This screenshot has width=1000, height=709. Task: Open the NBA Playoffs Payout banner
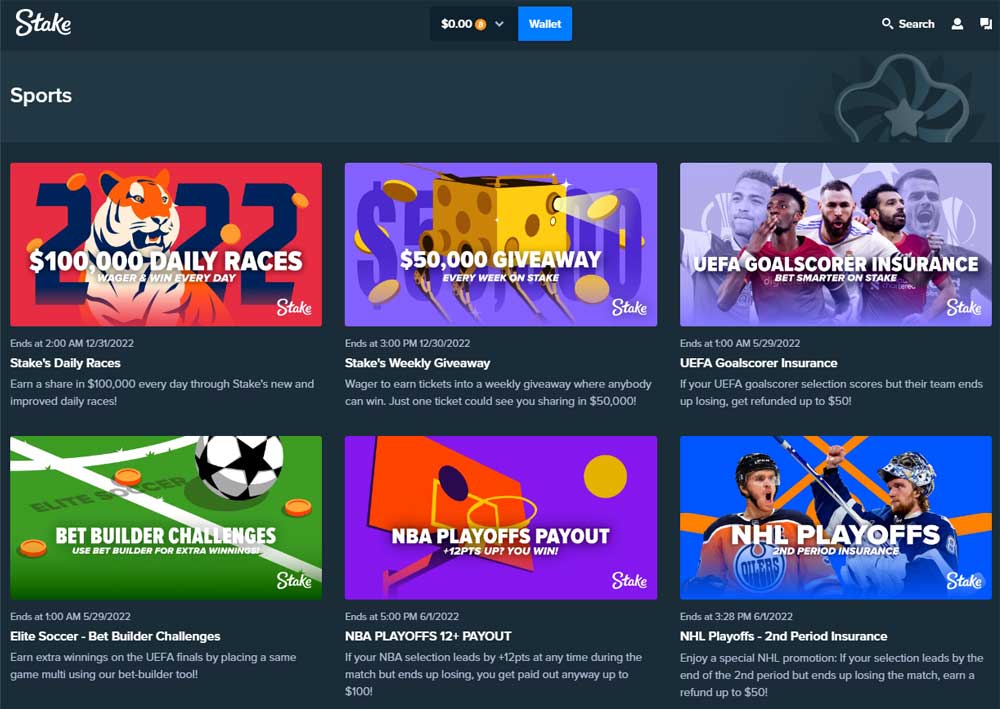point(501,518)
